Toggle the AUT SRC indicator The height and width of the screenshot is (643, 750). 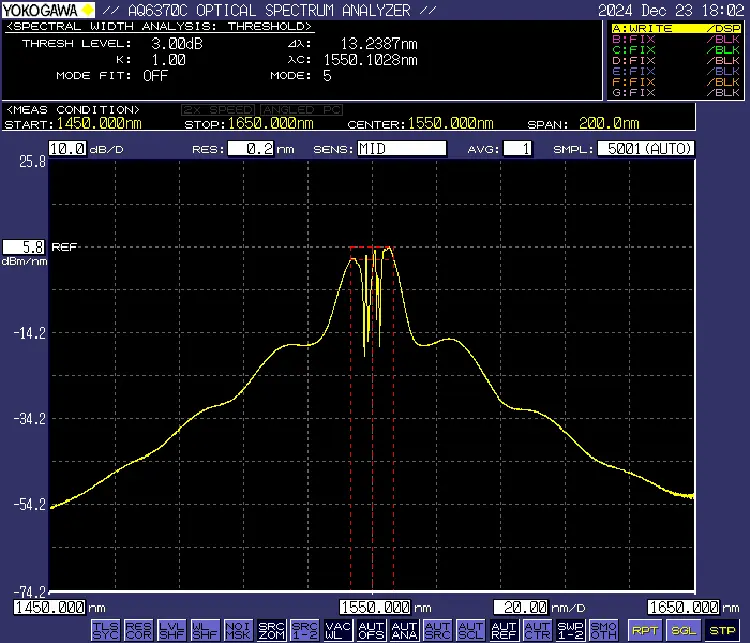tap(438, 630)
